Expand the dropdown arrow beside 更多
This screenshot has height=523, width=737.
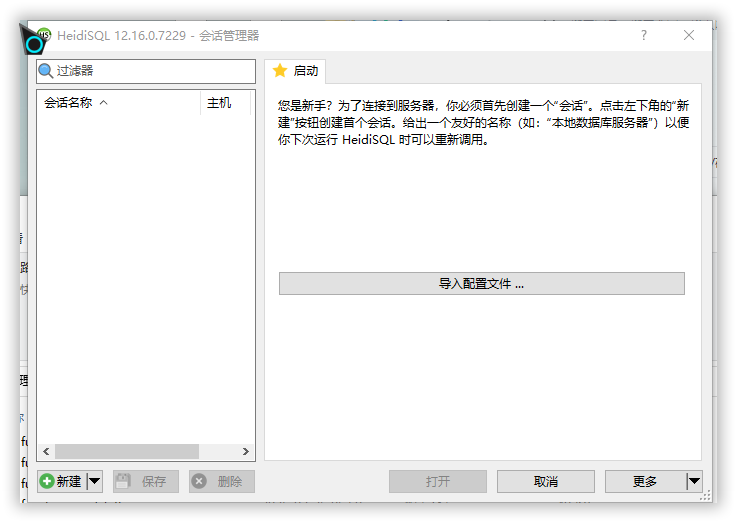click(x=693, y=481)
